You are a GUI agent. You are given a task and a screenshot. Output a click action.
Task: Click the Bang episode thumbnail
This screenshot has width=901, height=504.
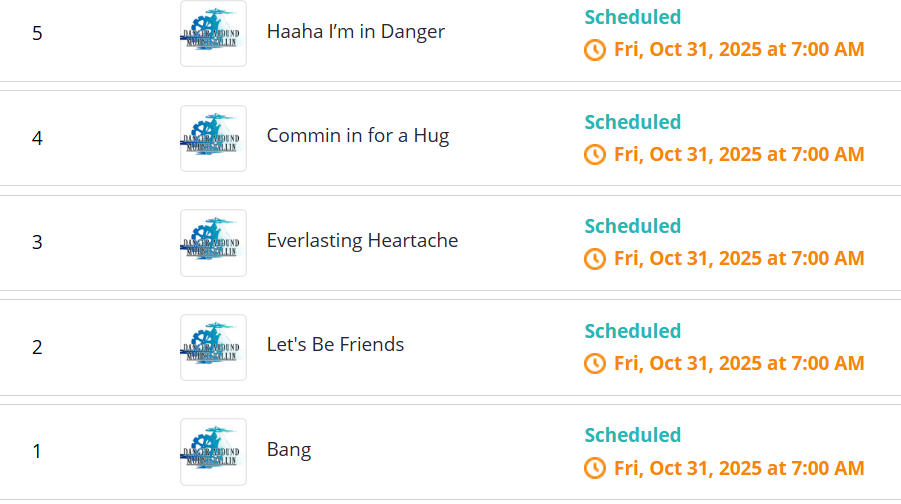point(213,452)
